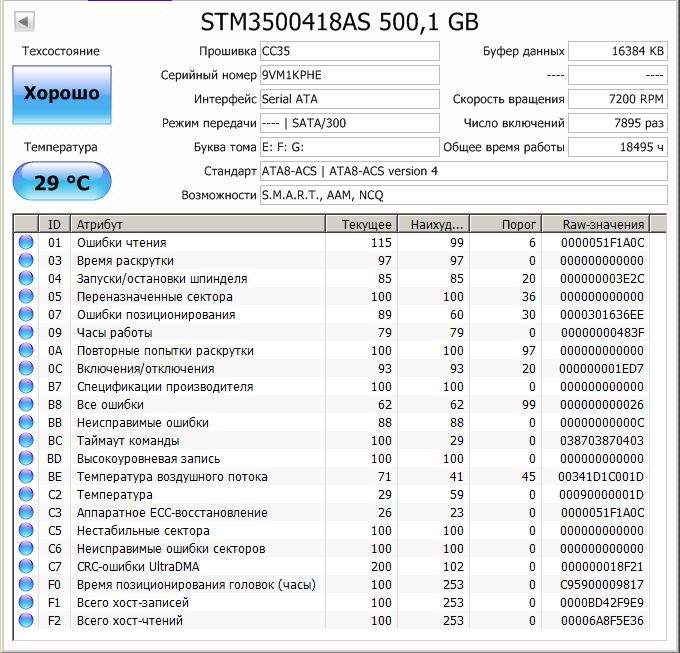Click the status orb for Таймаут команды row
The width and height of the screenshot is (680, 653).
tap(26, 441)
